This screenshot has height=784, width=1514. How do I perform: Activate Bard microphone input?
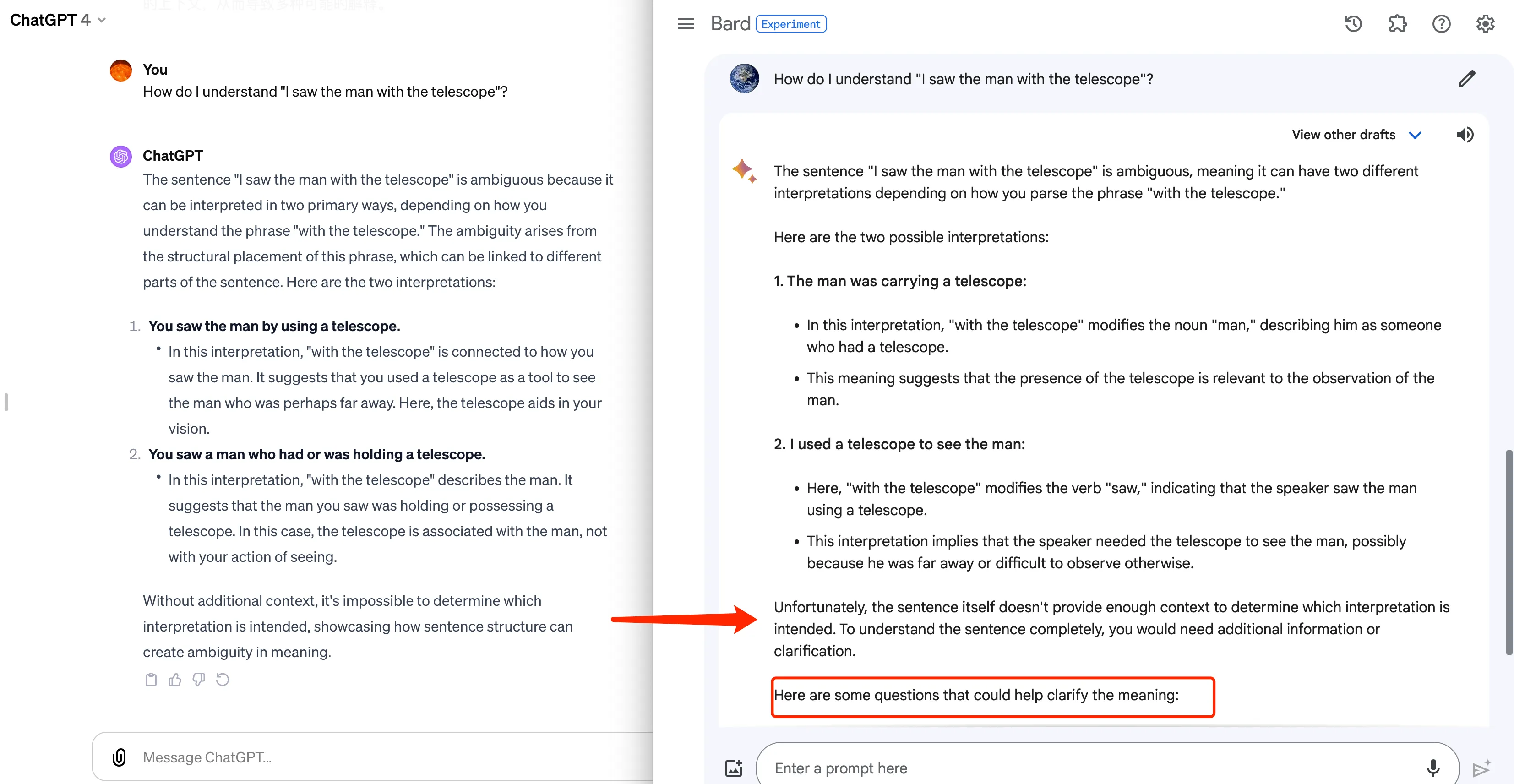pos(1433,768)
